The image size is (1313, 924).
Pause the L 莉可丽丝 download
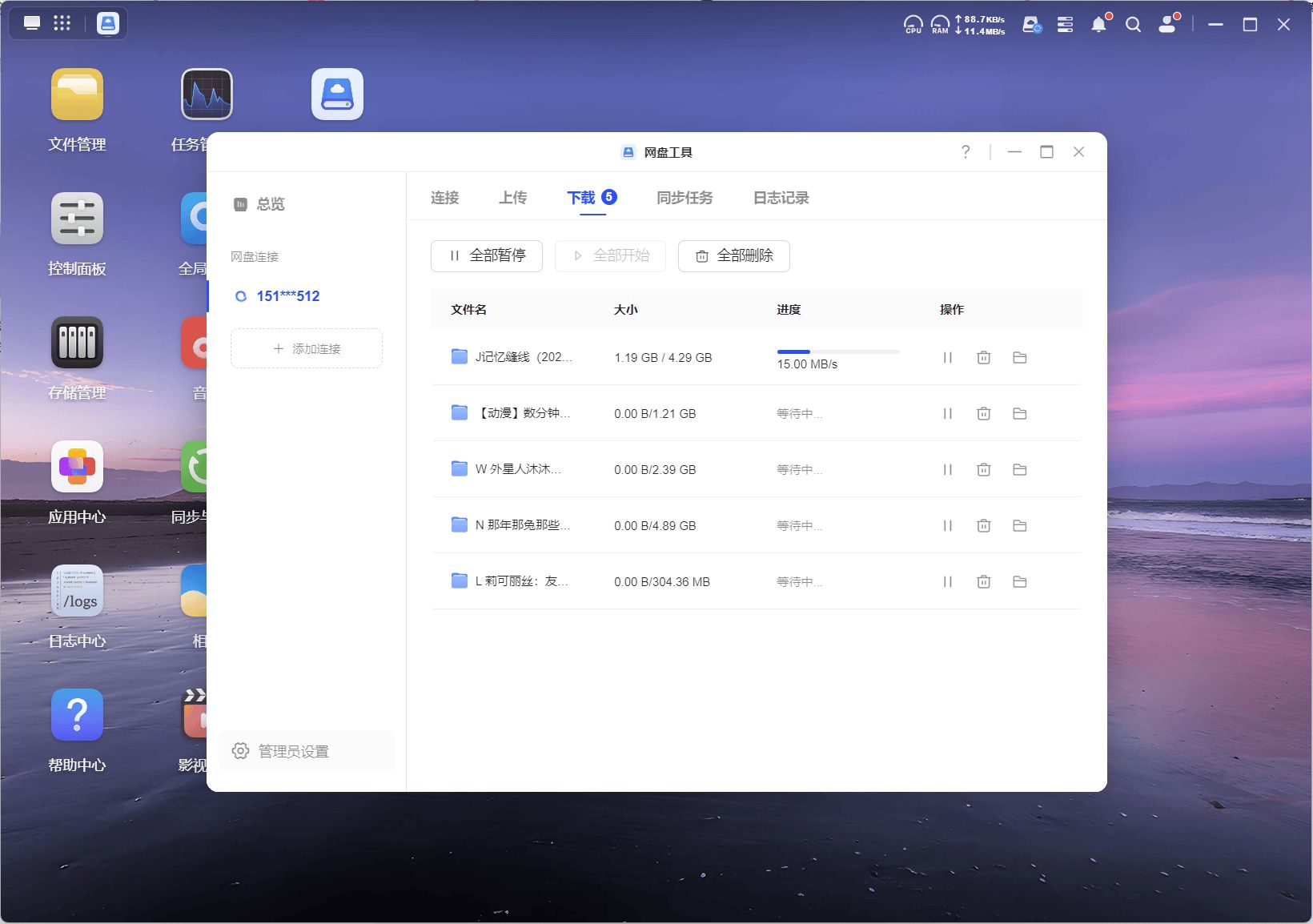click(x=948, y=582)
